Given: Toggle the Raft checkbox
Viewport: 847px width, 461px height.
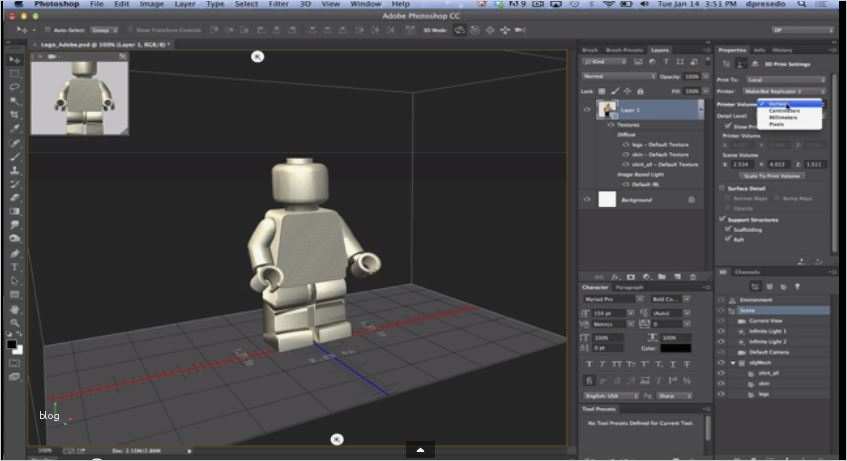Looking at the screenshot, I should pos(728,239).
